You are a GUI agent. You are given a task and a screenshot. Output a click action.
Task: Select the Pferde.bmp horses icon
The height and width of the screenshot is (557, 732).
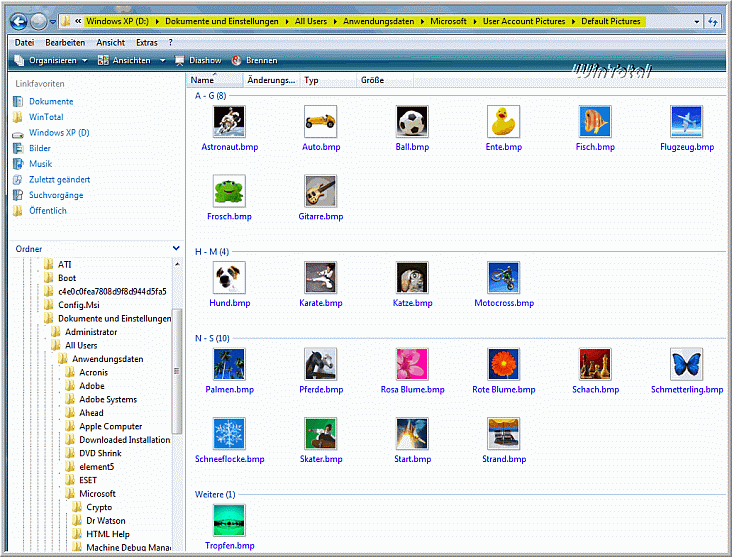click(320, 364)
